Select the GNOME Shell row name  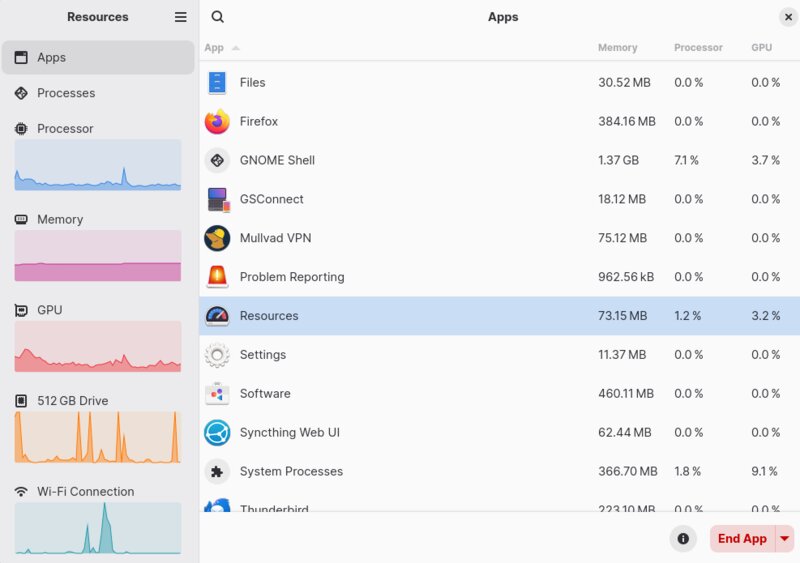point(277,160)
